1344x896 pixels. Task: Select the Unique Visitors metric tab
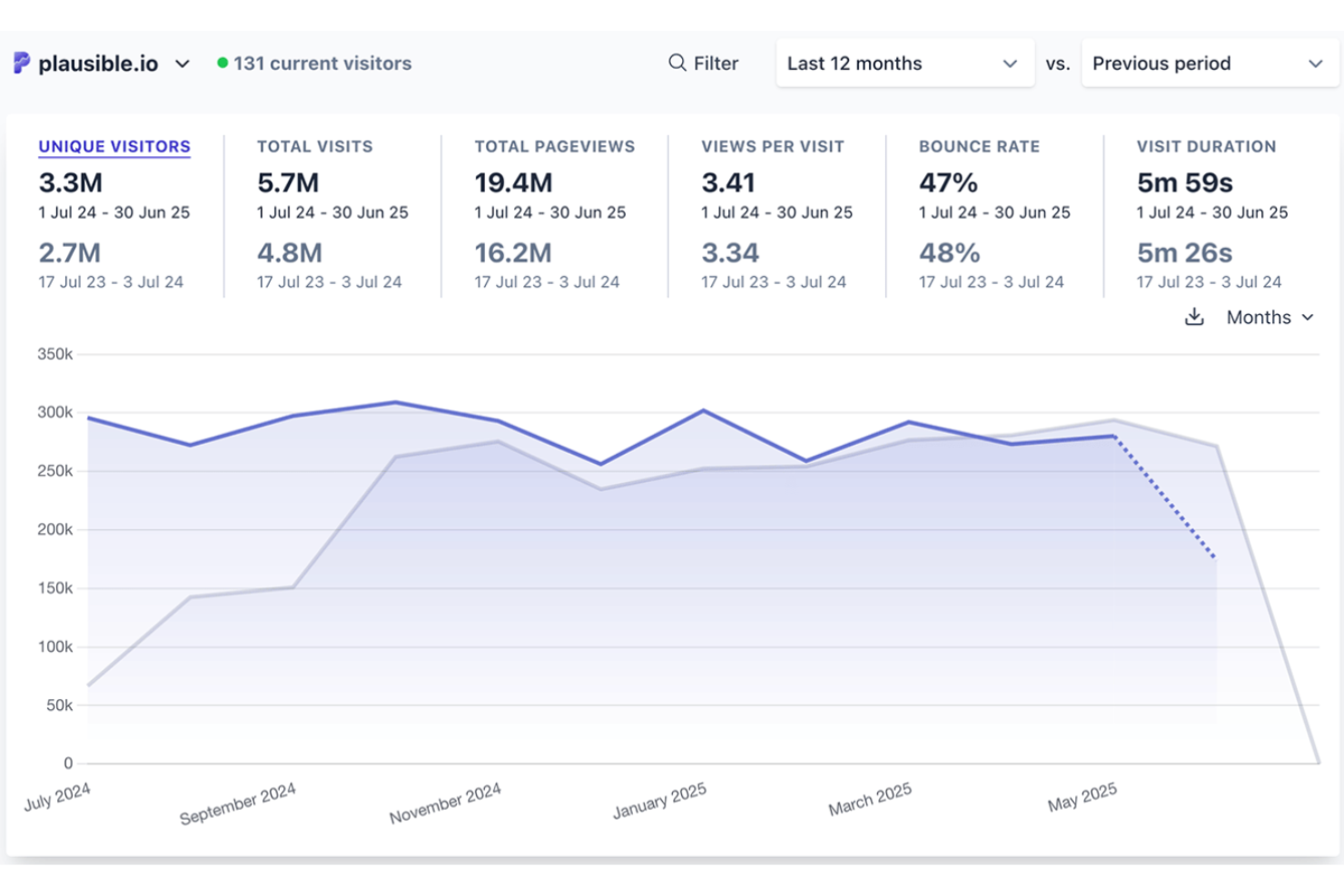(x=114, y=146)
